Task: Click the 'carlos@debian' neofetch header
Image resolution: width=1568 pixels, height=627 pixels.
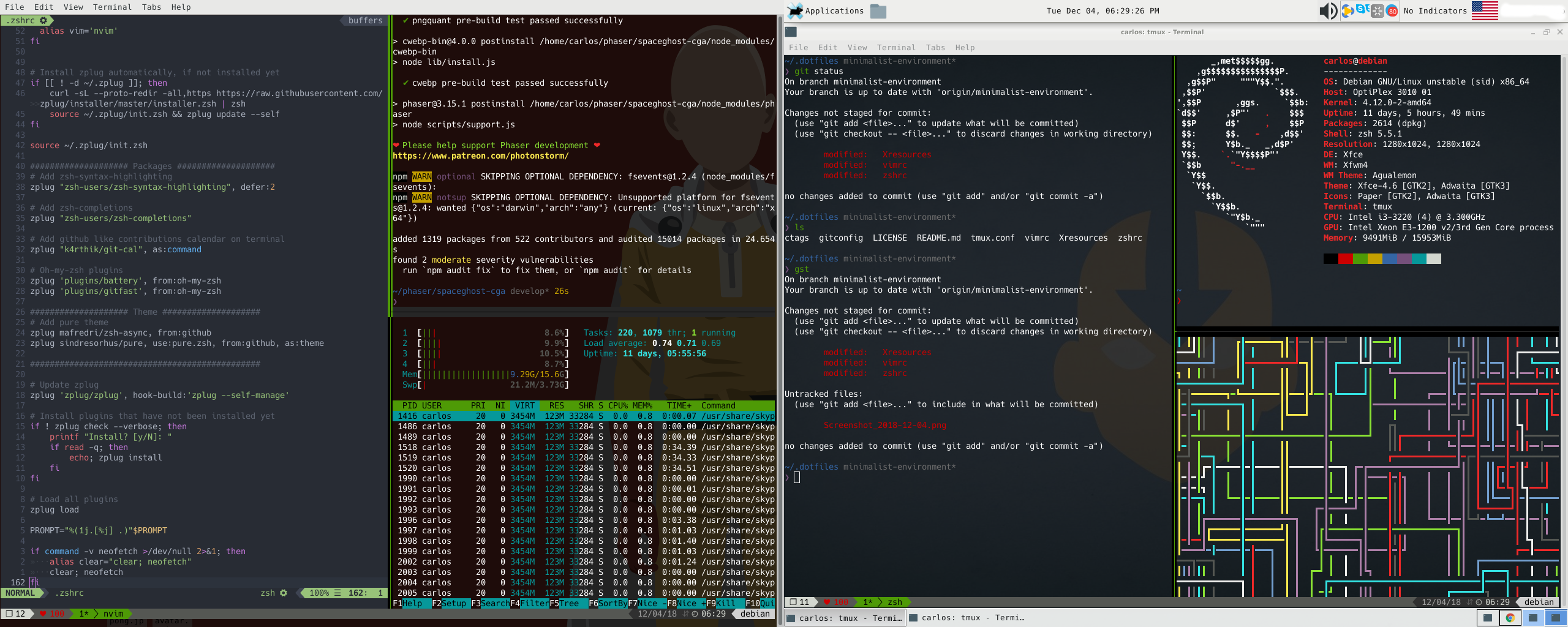Action: [1355, 61]
